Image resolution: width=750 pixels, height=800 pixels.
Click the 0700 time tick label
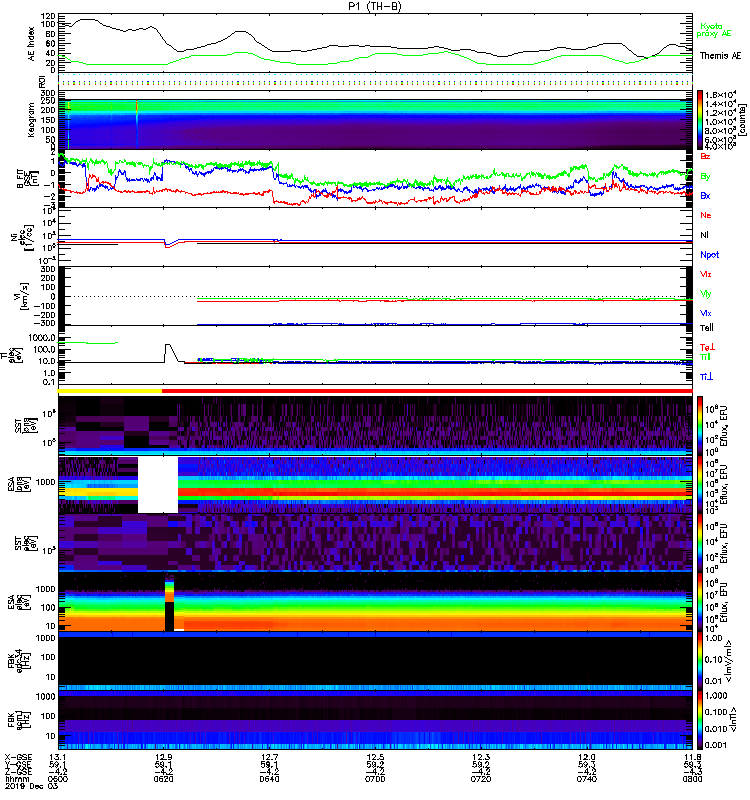[375, 779]
